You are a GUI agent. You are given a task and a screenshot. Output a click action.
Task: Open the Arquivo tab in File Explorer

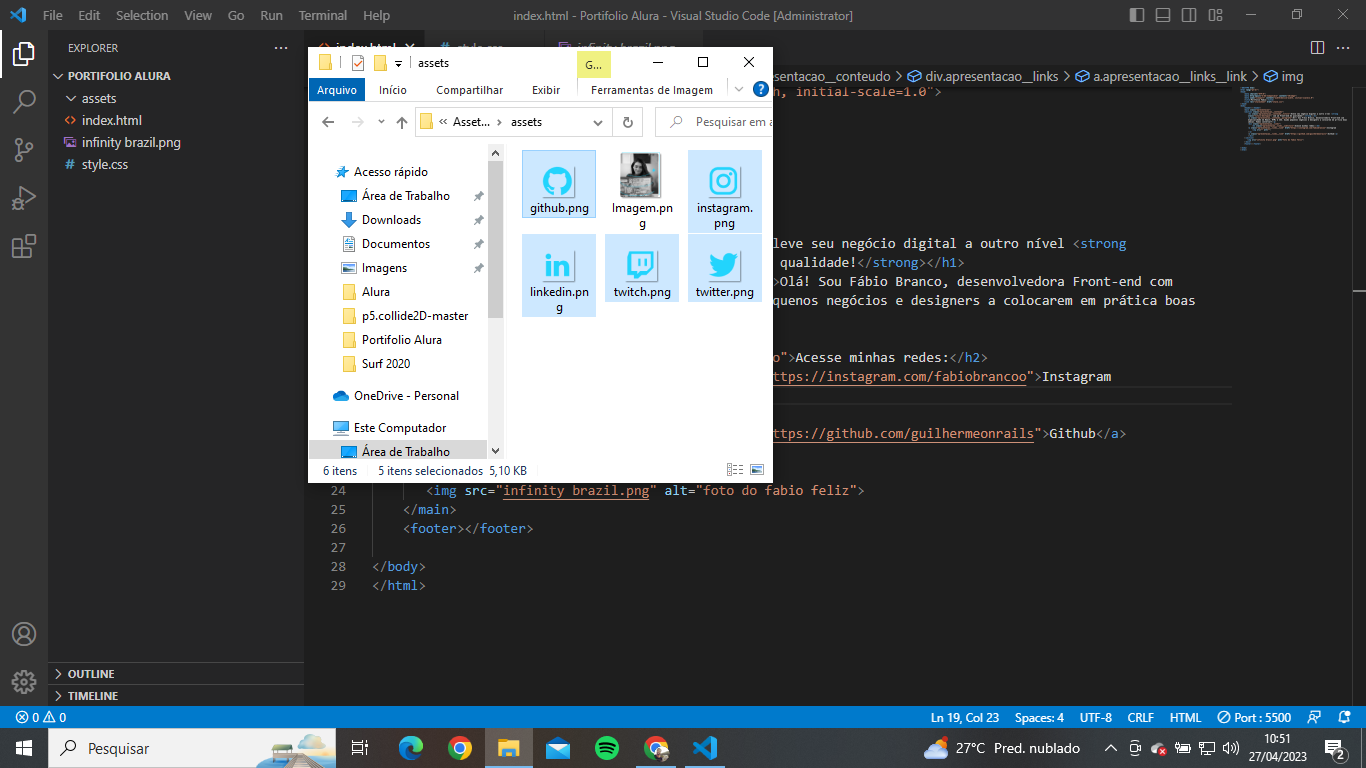point(337,90)
